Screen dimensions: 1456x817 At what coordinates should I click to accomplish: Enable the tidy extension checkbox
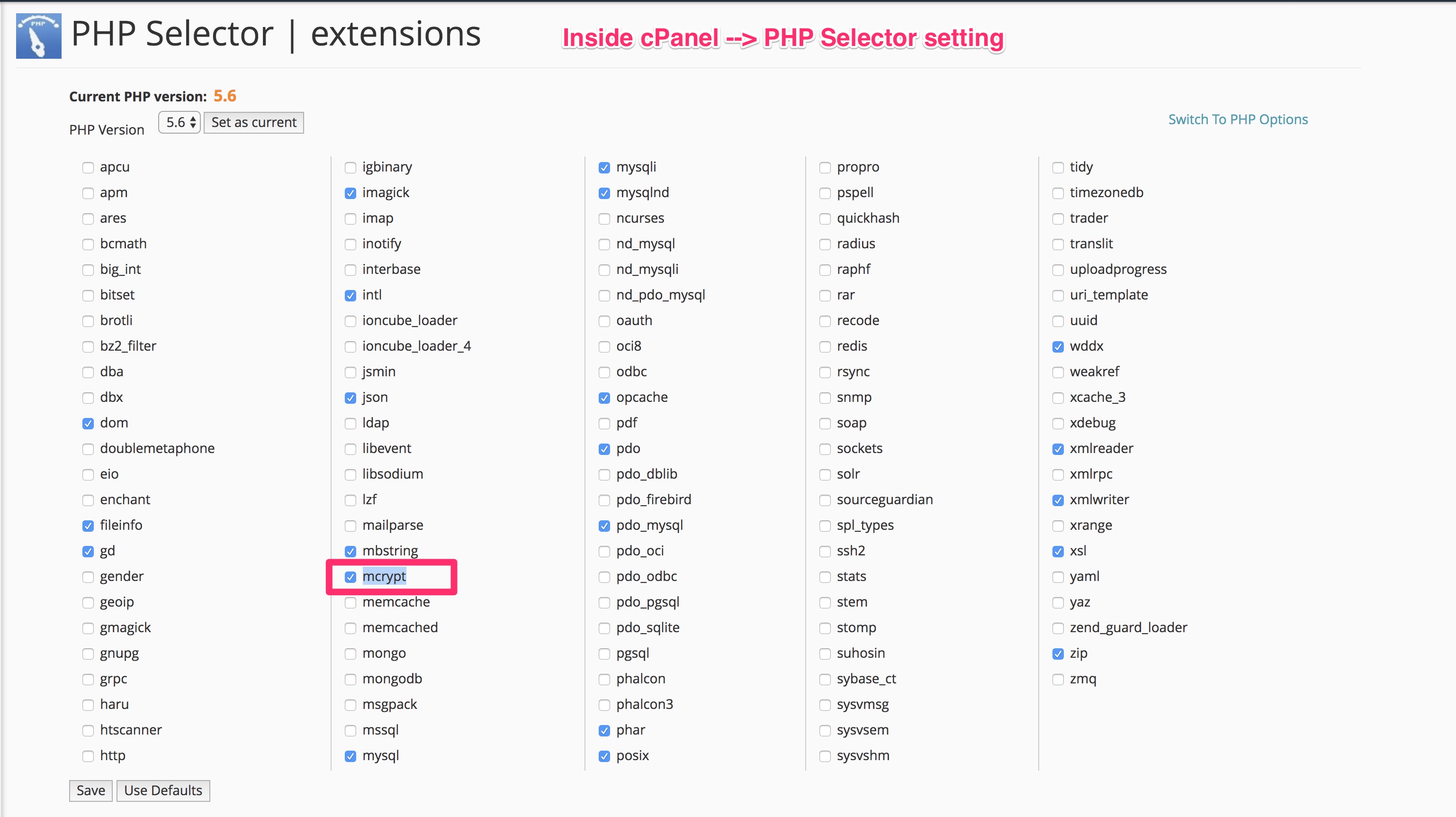[x=1058, y=167]
